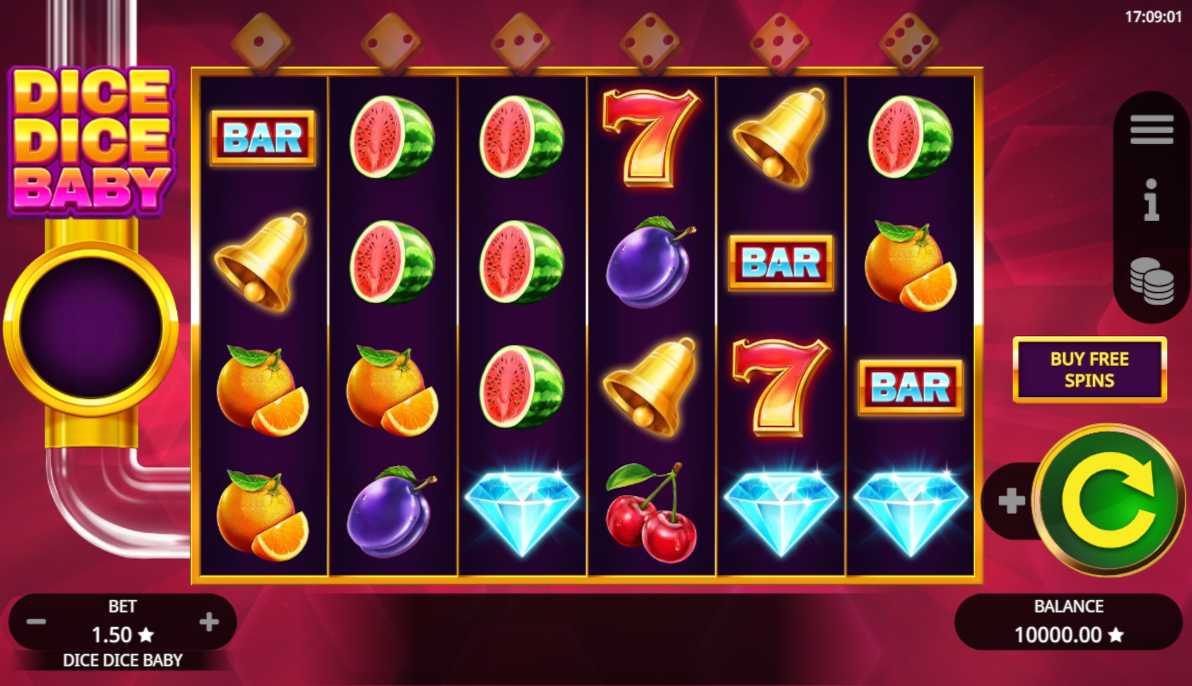This screenshot has height=686, width=1192.
Task: Click the cherries symbol on the reels
Action: 651,513
